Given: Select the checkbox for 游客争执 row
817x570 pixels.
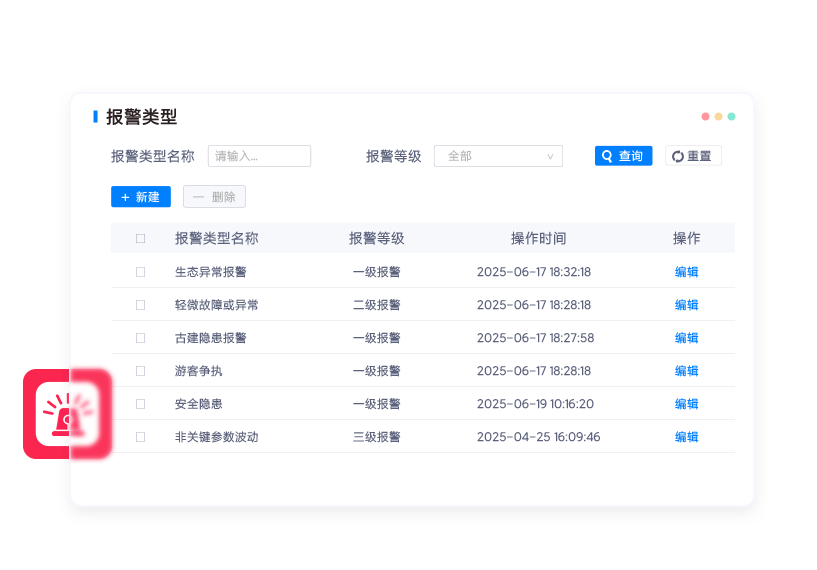Looking at the screenshot, I should [x=140, y=371].
